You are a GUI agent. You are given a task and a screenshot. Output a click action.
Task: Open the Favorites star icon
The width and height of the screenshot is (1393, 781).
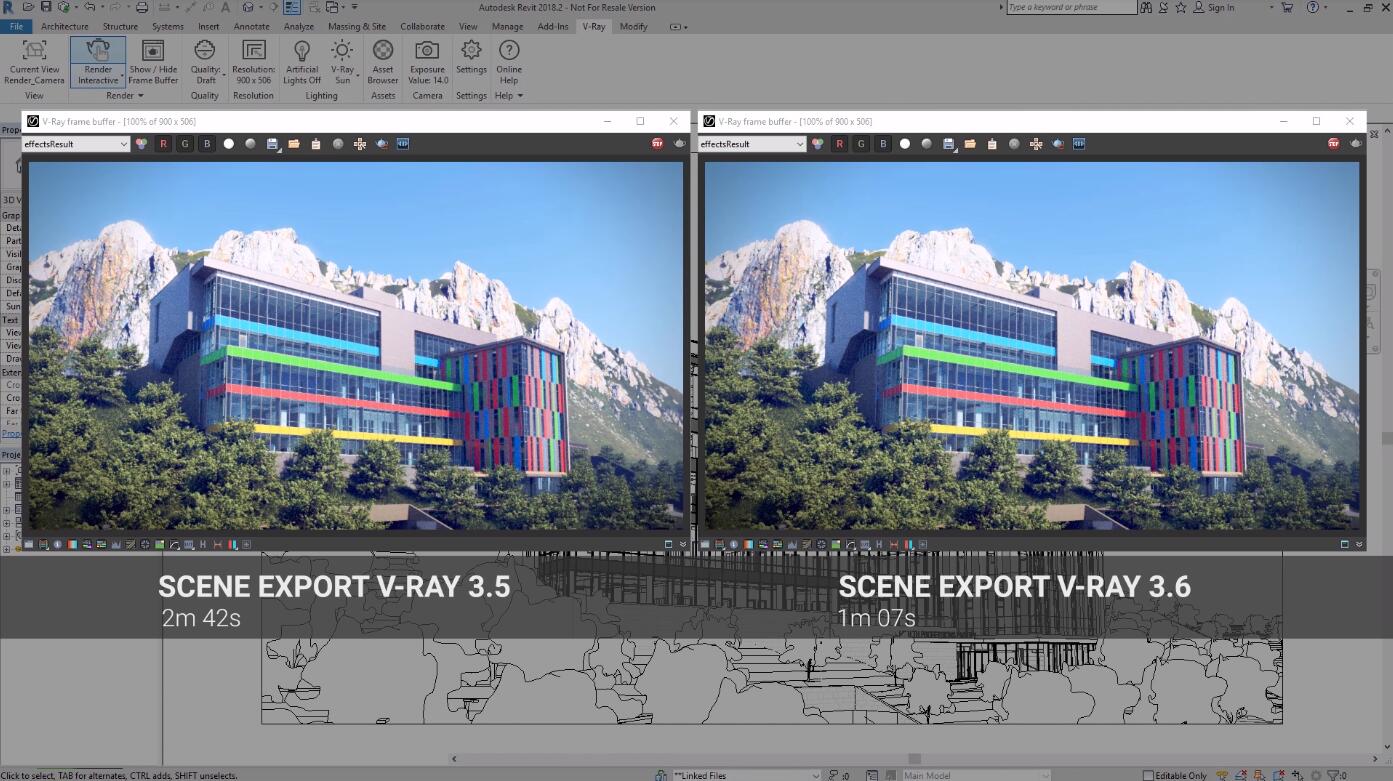click(1180, 8)
